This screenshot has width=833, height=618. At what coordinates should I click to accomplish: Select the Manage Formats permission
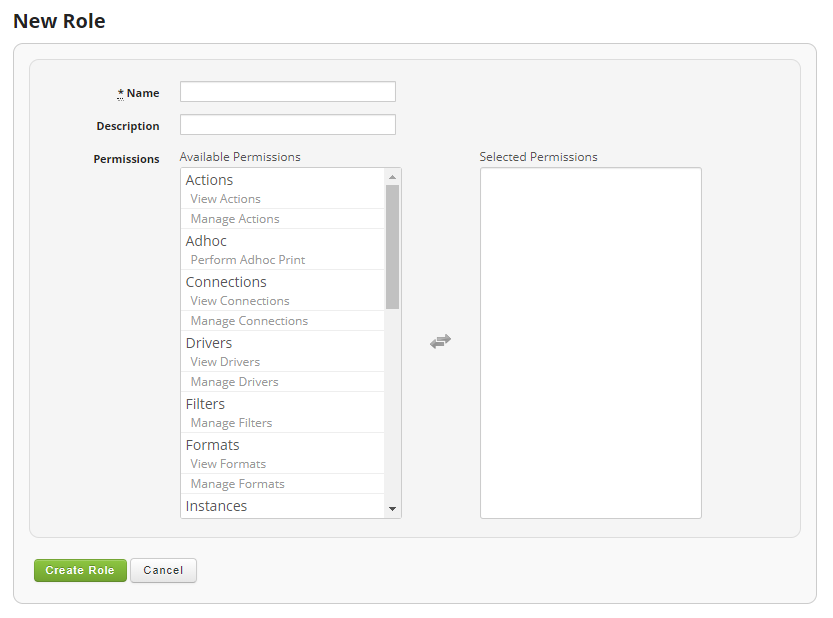click(x=238, y=484)
